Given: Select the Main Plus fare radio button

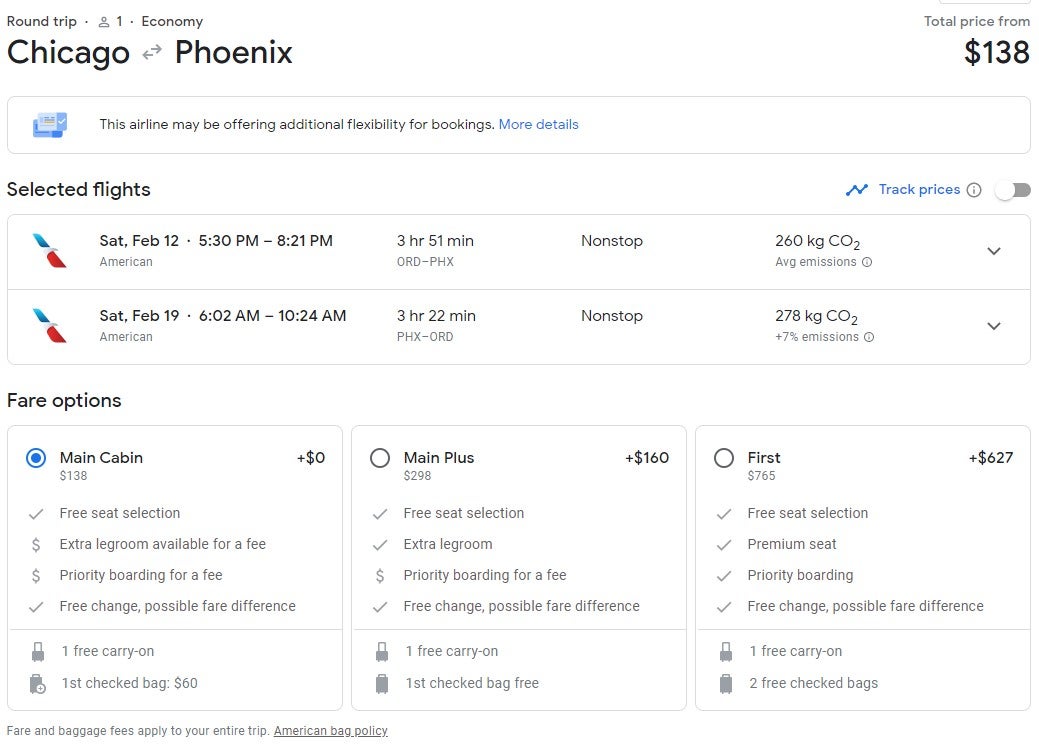Looking at the screenshot, I should (380, 457).
